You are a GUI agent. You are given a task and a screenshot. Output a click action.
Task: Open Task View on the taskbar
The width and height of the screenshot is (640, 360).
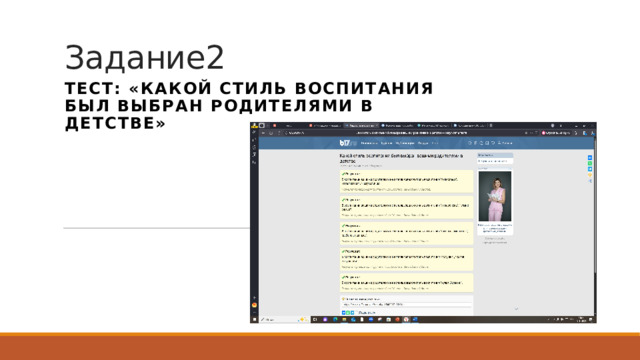[x=315, y=320]
